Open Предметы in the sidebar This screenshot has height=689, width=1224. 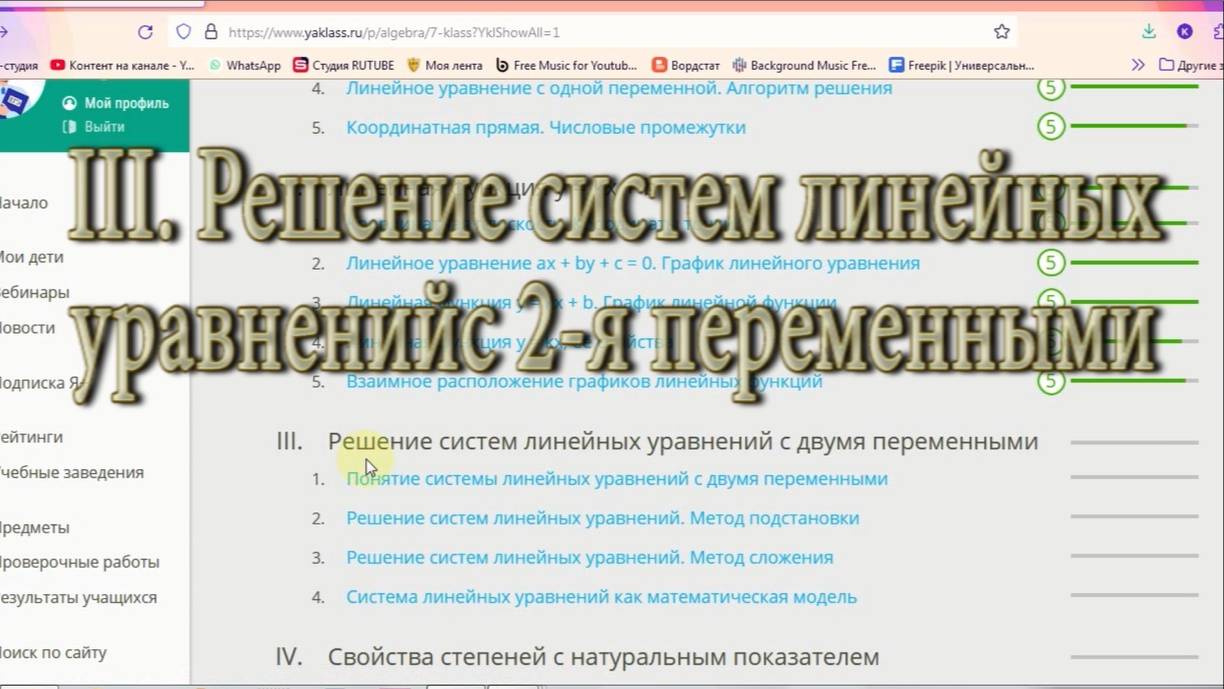[x=34, y=527]
